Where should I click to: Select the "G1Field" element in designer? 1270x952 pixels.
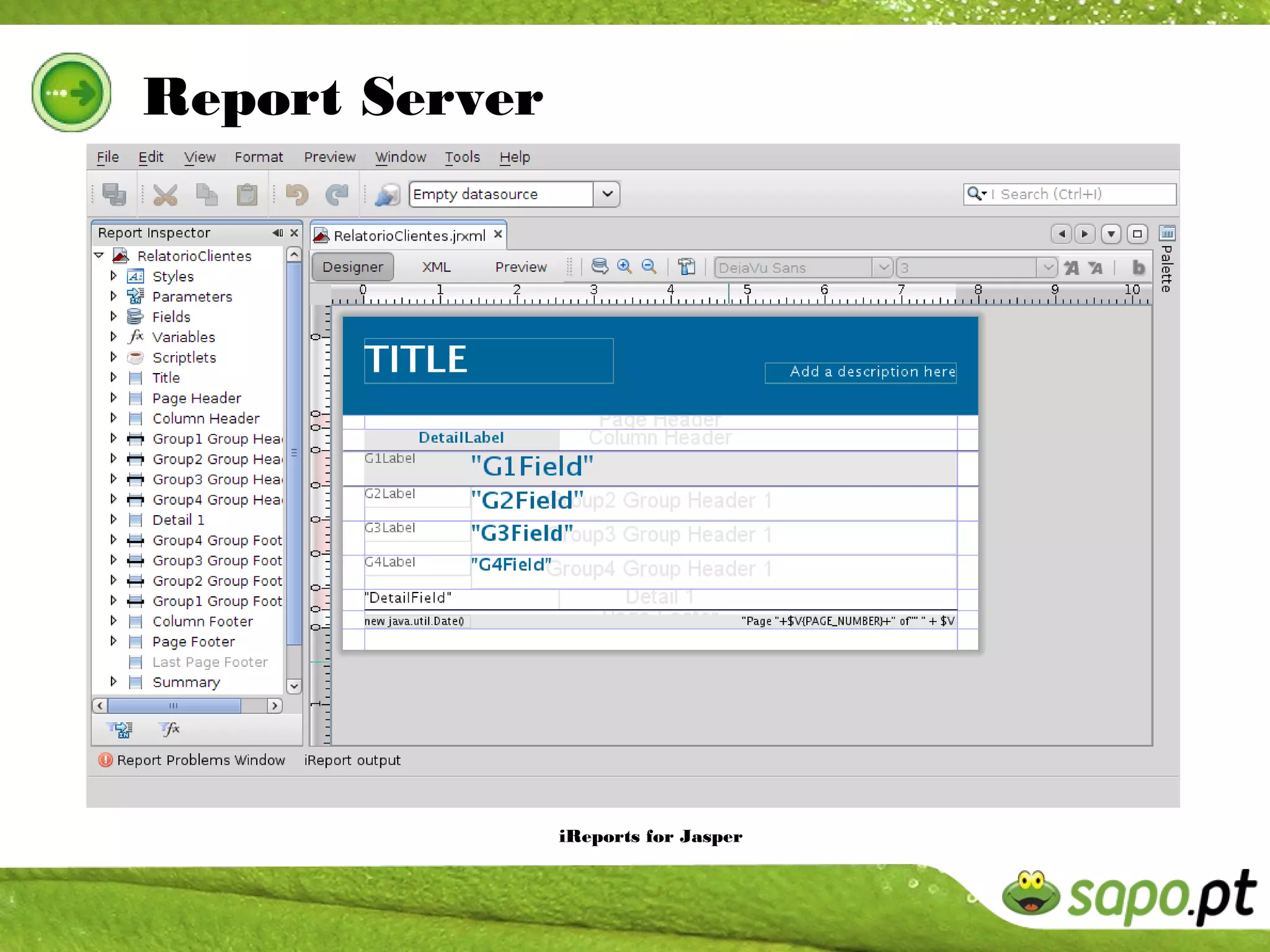pos(531,466)
